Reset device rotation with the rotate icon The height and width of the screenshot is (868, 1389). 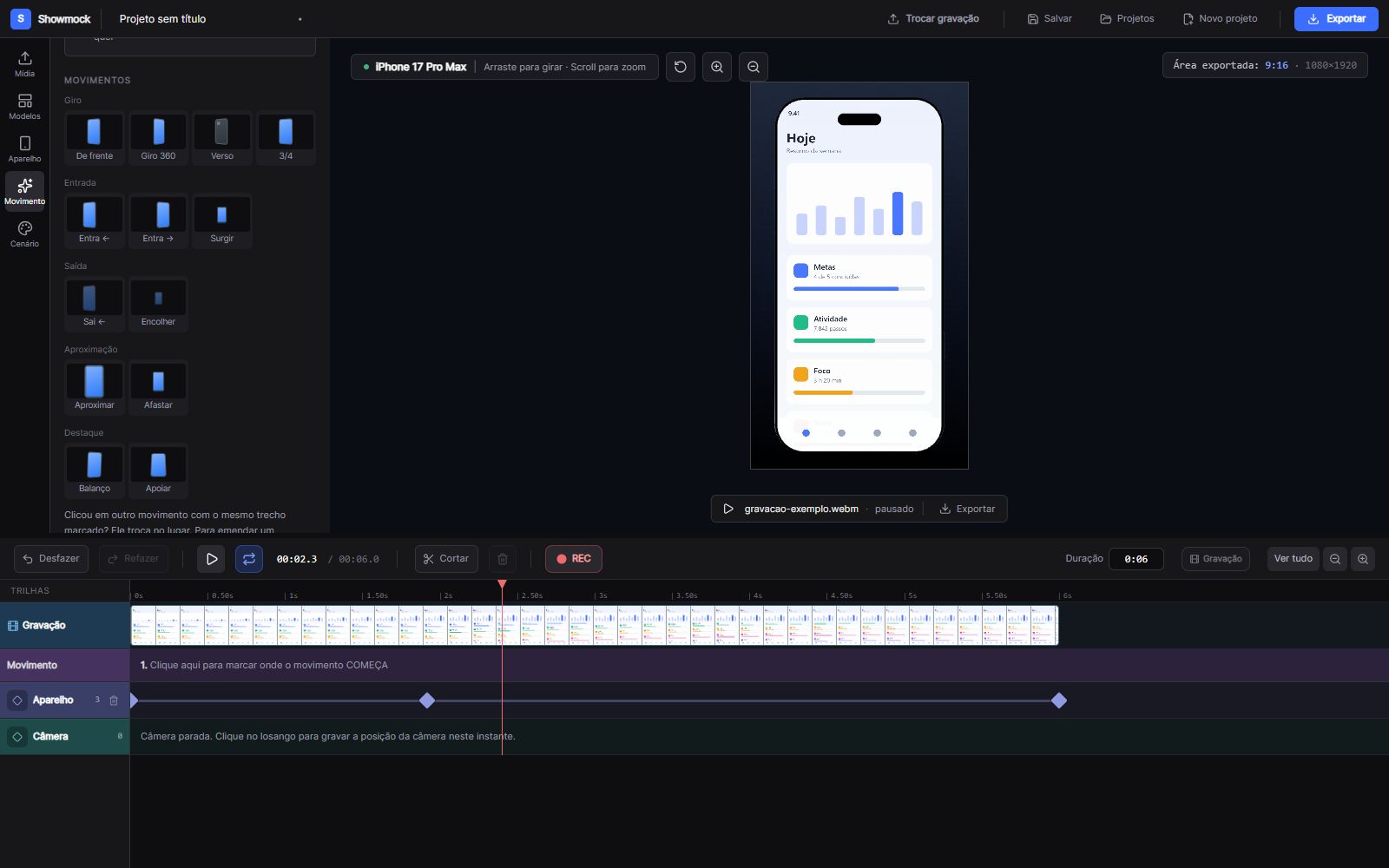coord(681,67)
